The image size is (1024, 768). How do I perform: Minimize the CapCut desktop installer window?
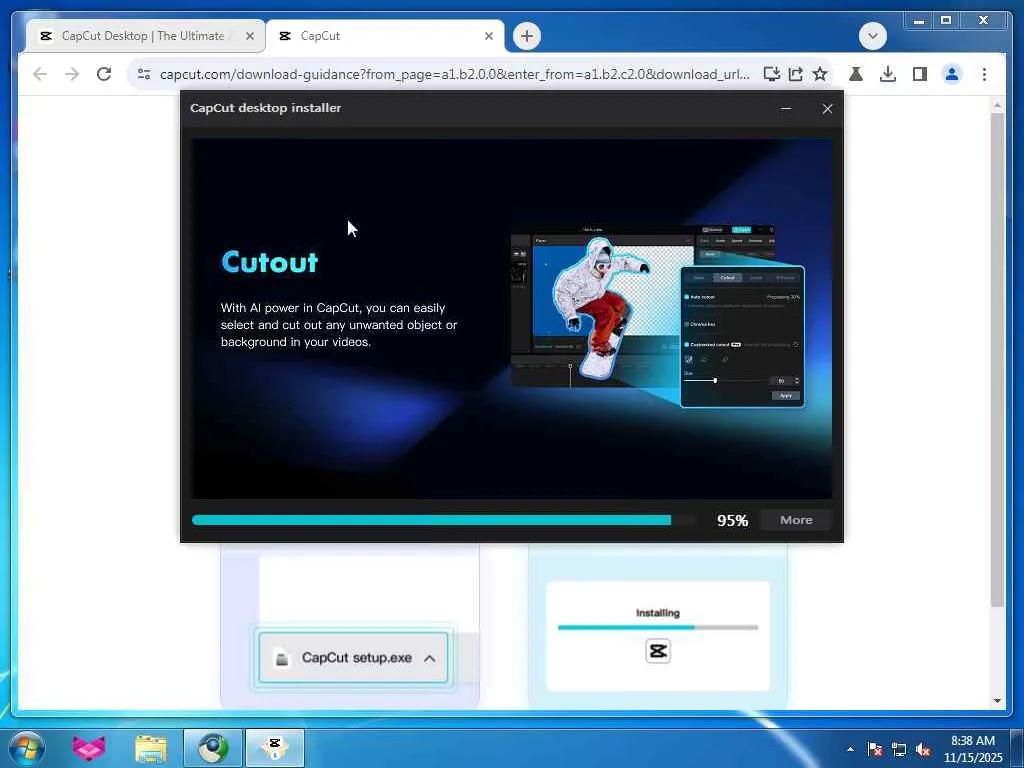(786, 109)
